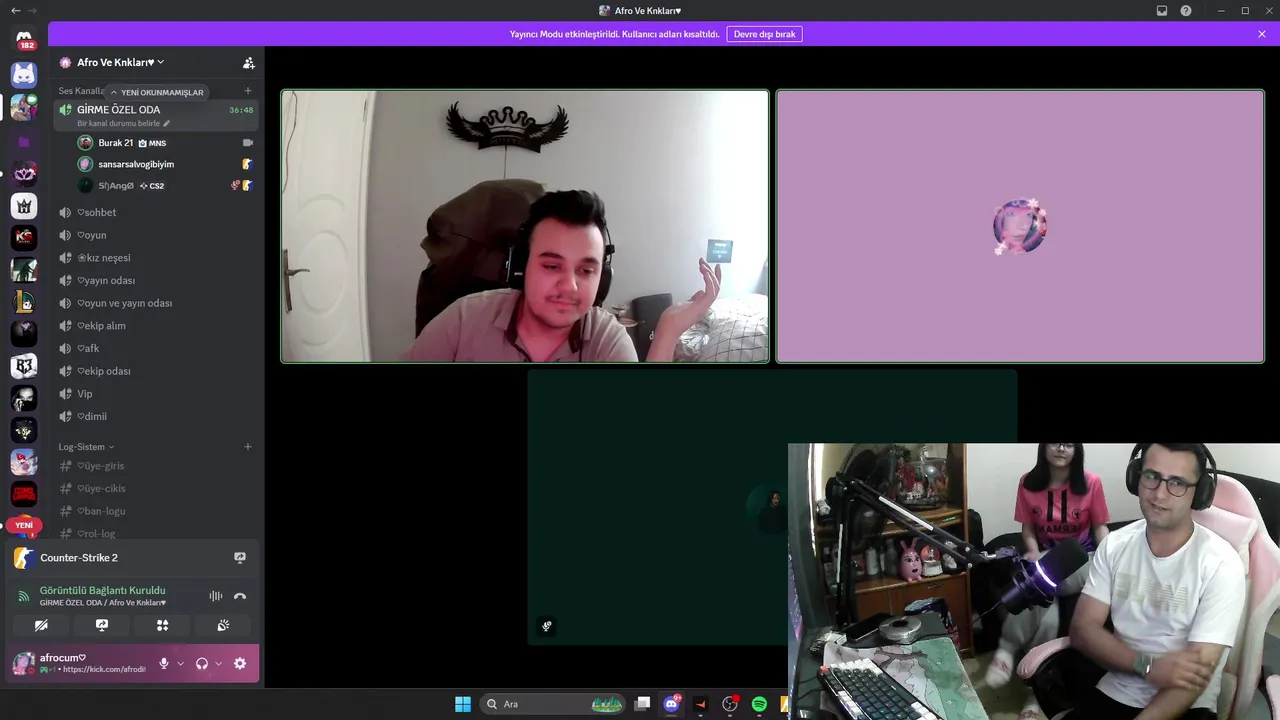Mute the microphone
Viewport: 1280px width, 720px height.
click(164, 663)
